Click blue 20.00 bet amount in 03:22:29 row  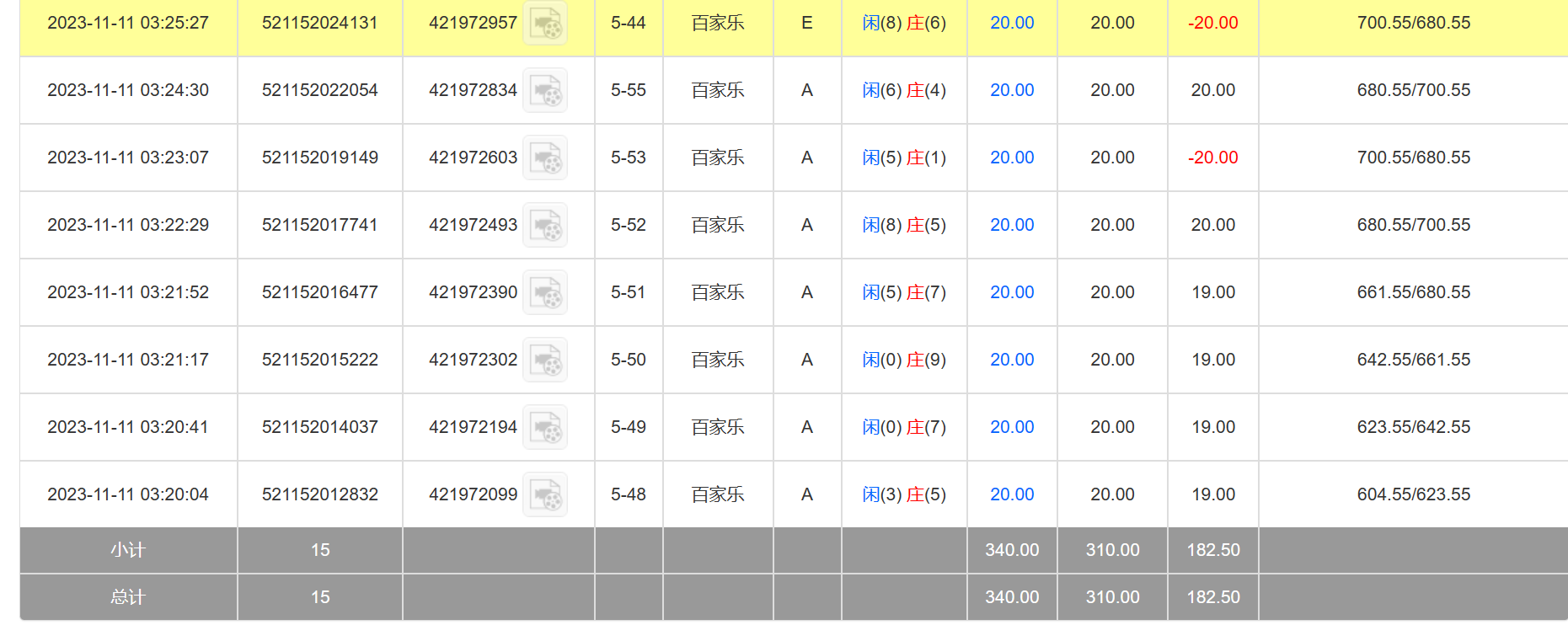1012,225
